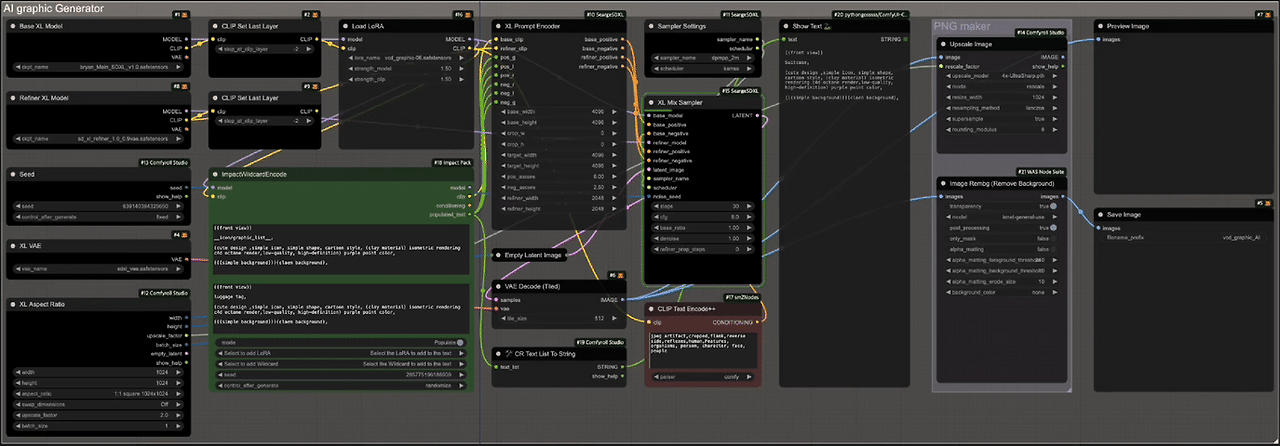
Task: Collapse the CR Text List To String node dot
Action: [500, 354]
